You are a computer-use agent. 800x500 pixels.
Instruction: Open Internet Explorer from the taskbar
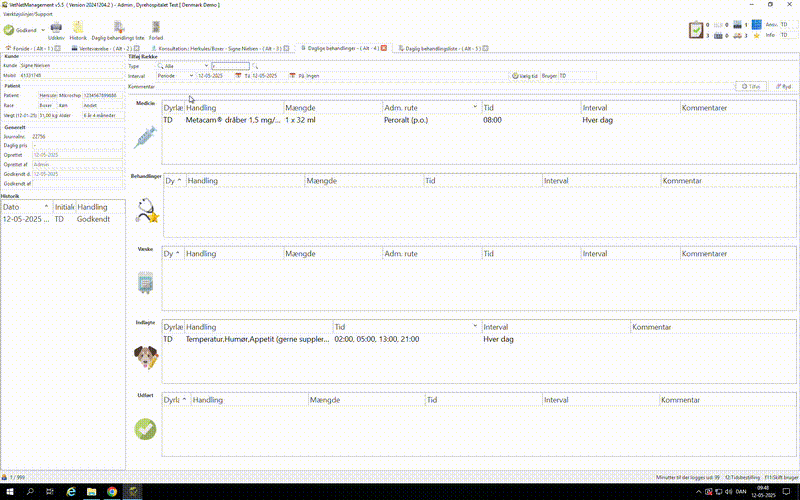point(71,491)
